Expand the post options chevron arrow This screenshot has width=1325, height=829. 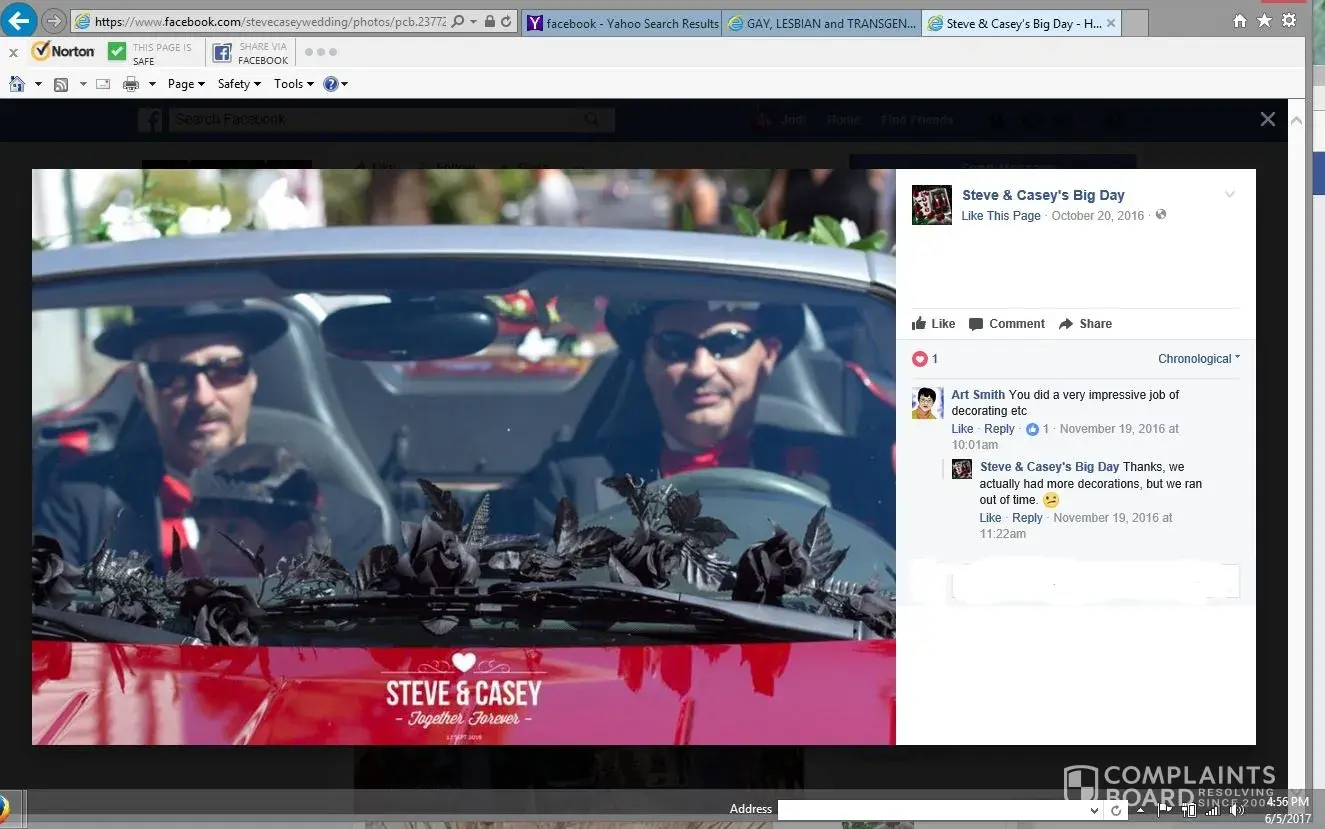[1230, 195]
